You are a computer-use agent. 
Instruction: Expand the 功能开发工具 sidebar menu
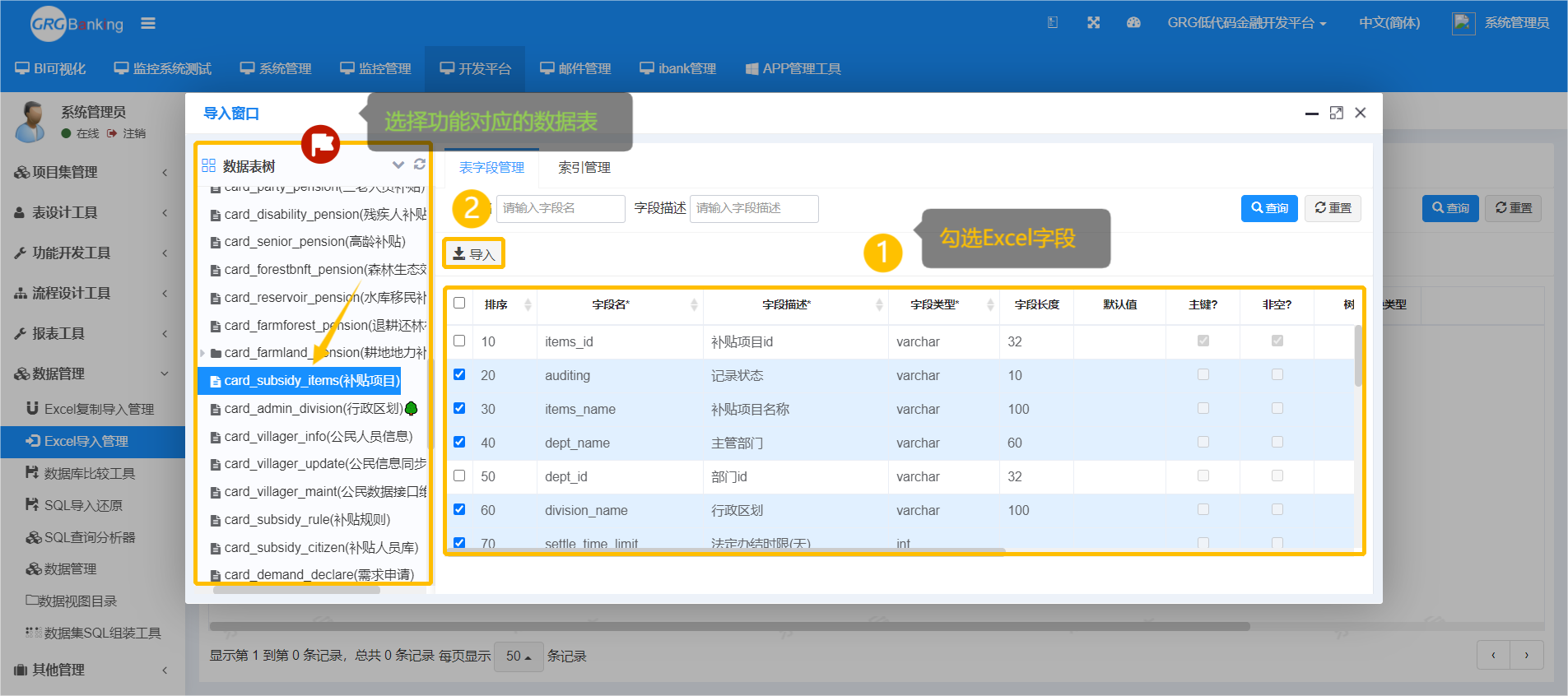point(92,253)
